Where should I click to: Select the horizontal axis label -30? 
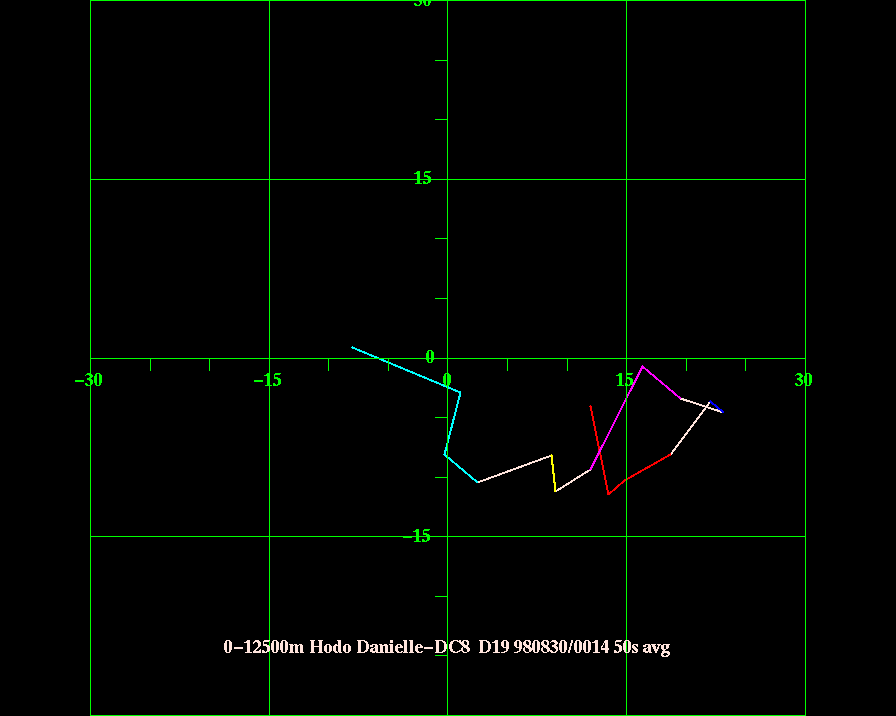pos(89,379)
